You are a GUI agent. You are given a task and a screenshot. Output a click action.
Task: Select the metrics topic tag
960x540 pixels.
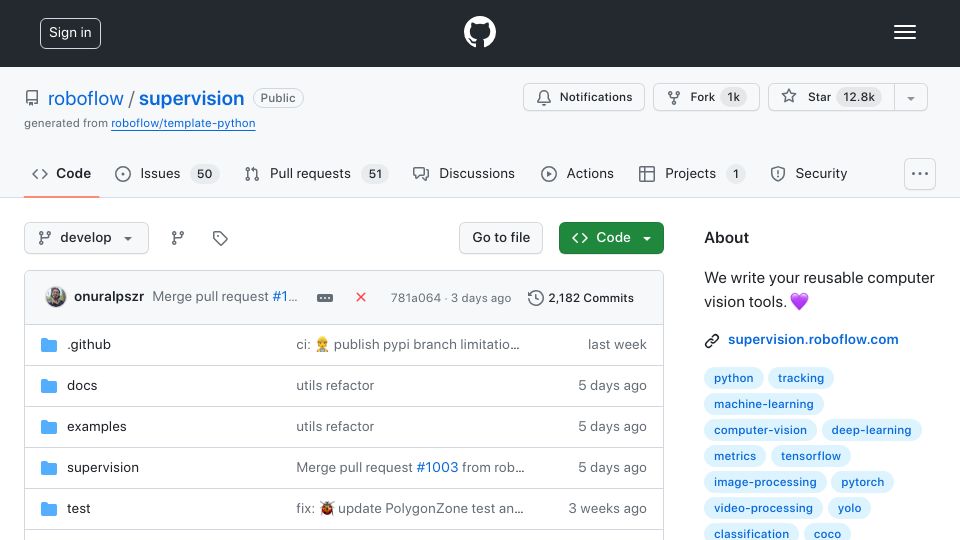click(735, 456)
